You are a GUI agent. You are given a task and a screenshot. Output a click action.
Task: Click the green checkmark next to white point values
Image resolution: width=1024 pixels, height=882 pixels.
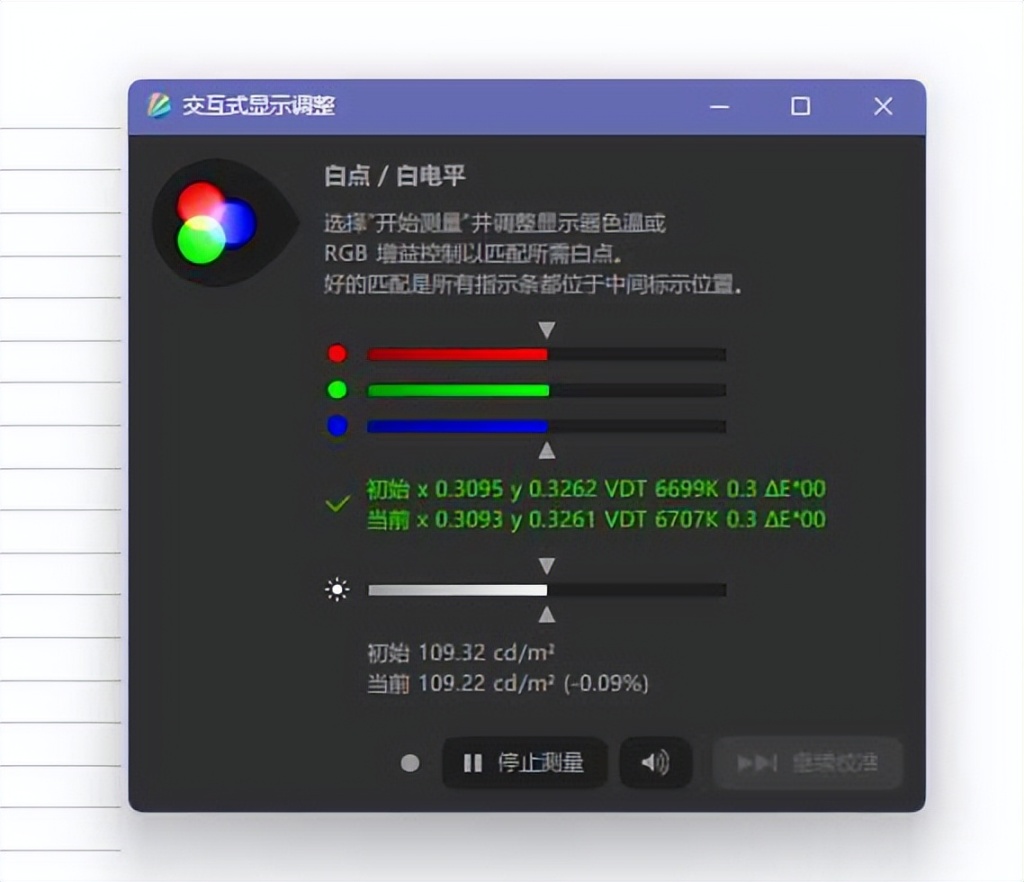pyautogui.click(x=338, y=503)
